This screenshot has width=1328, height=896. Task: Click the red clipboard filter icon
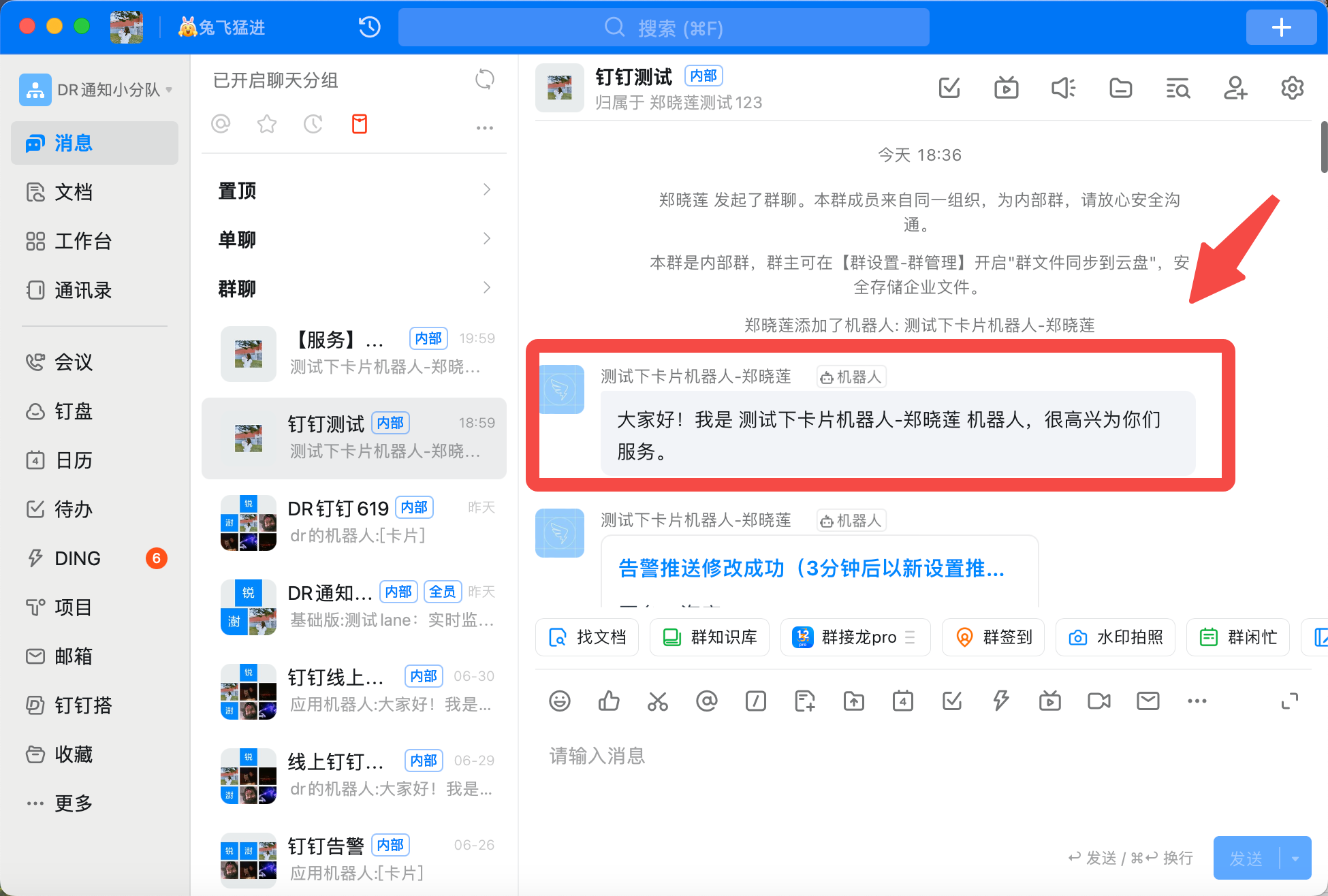(360, 124)
